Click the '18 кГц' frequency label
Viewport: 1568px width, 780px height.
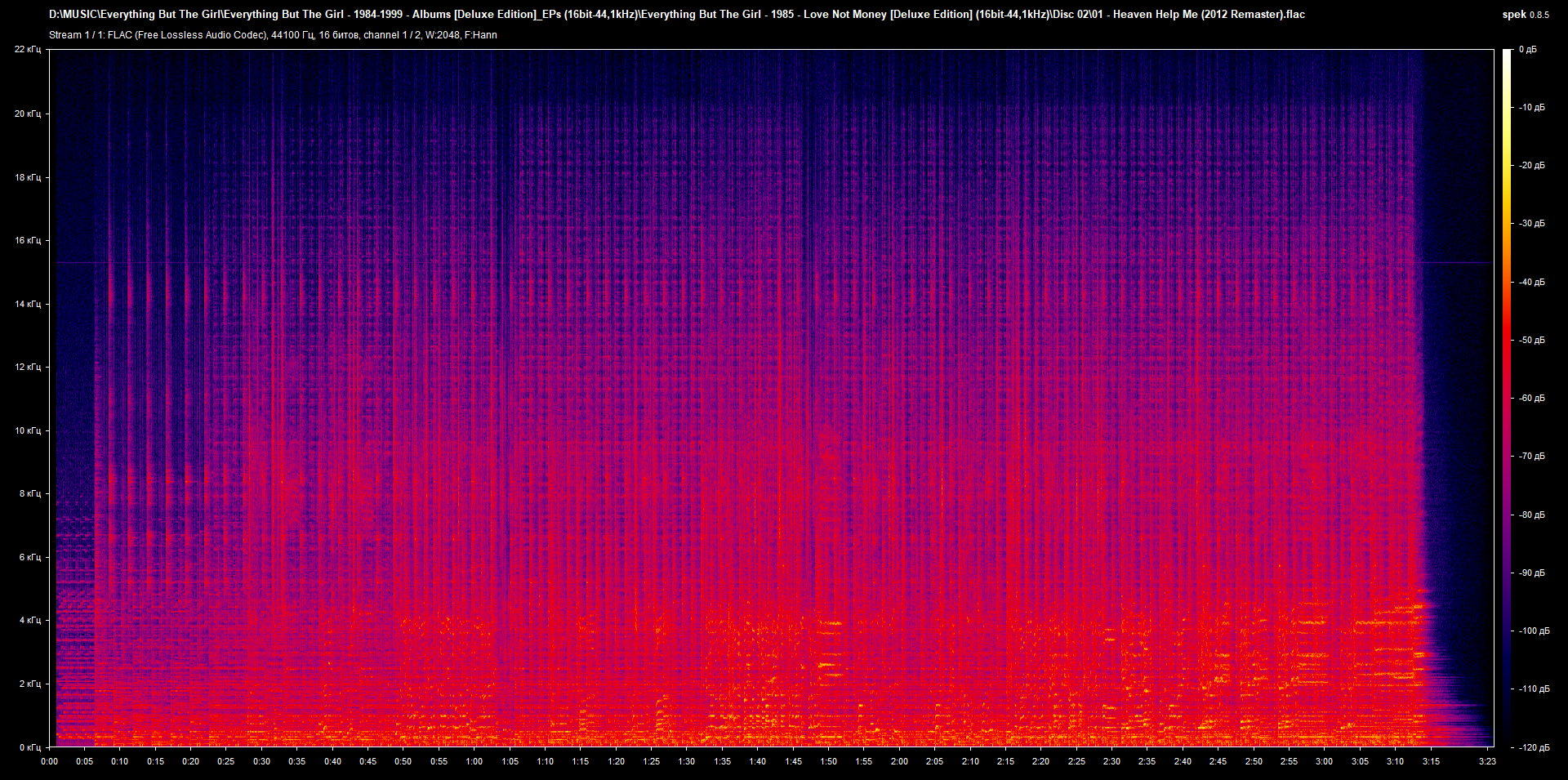(x=27, y=177)
